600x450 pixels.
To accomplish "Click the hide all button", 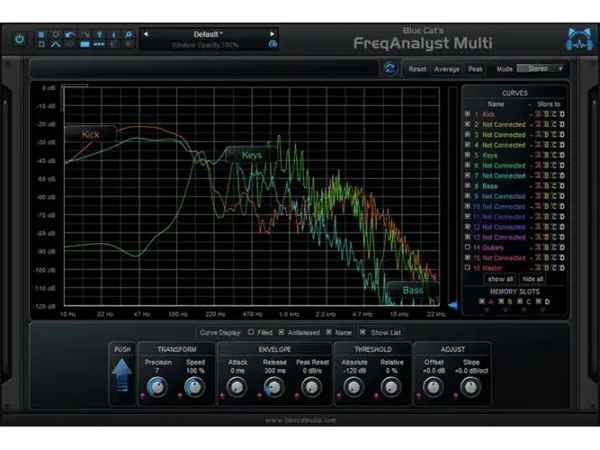I will click(x=533, y=279).
